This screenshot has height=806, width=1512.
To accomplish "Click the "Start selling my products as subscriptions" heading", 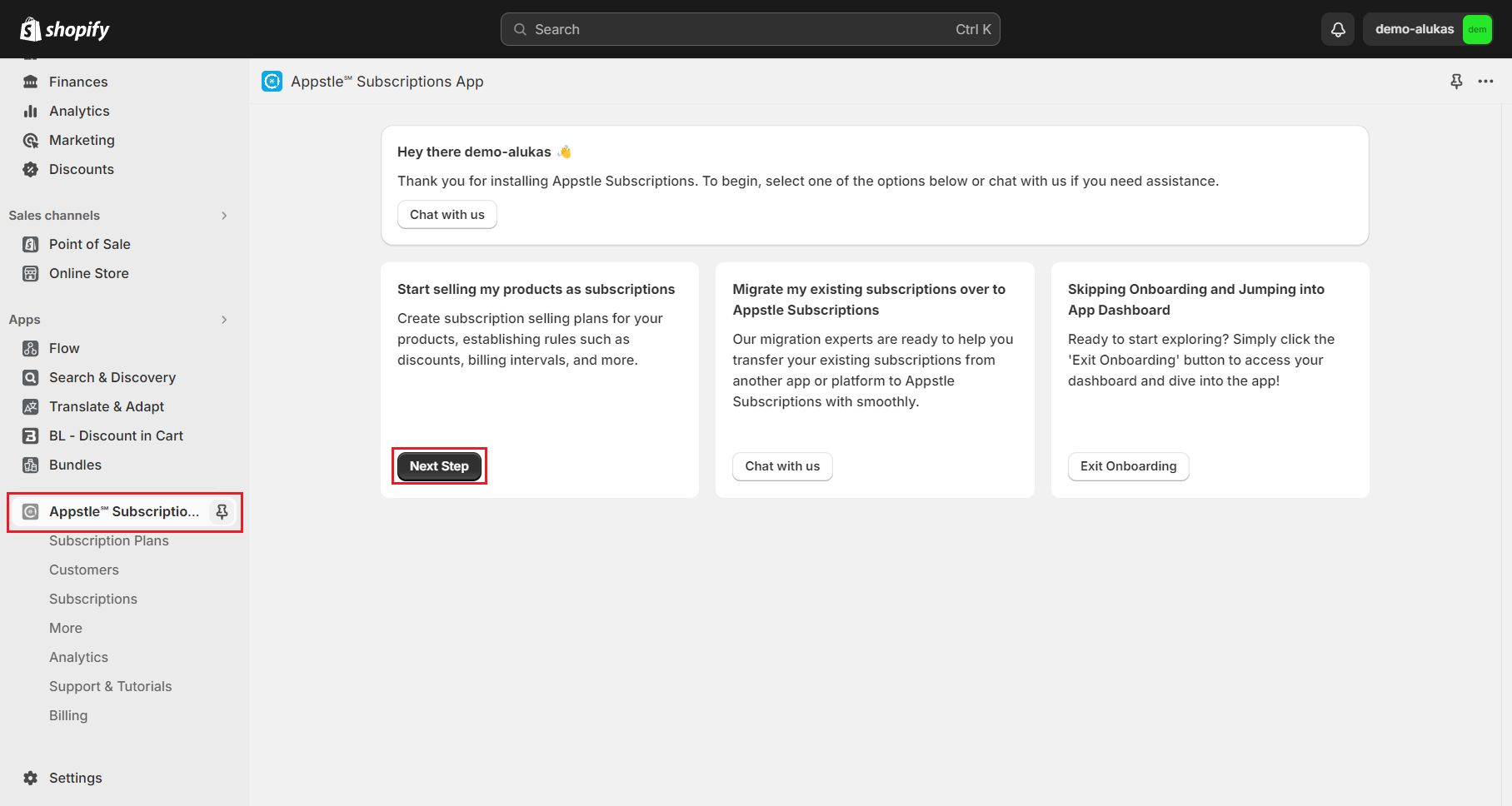I will pos(536,289).
